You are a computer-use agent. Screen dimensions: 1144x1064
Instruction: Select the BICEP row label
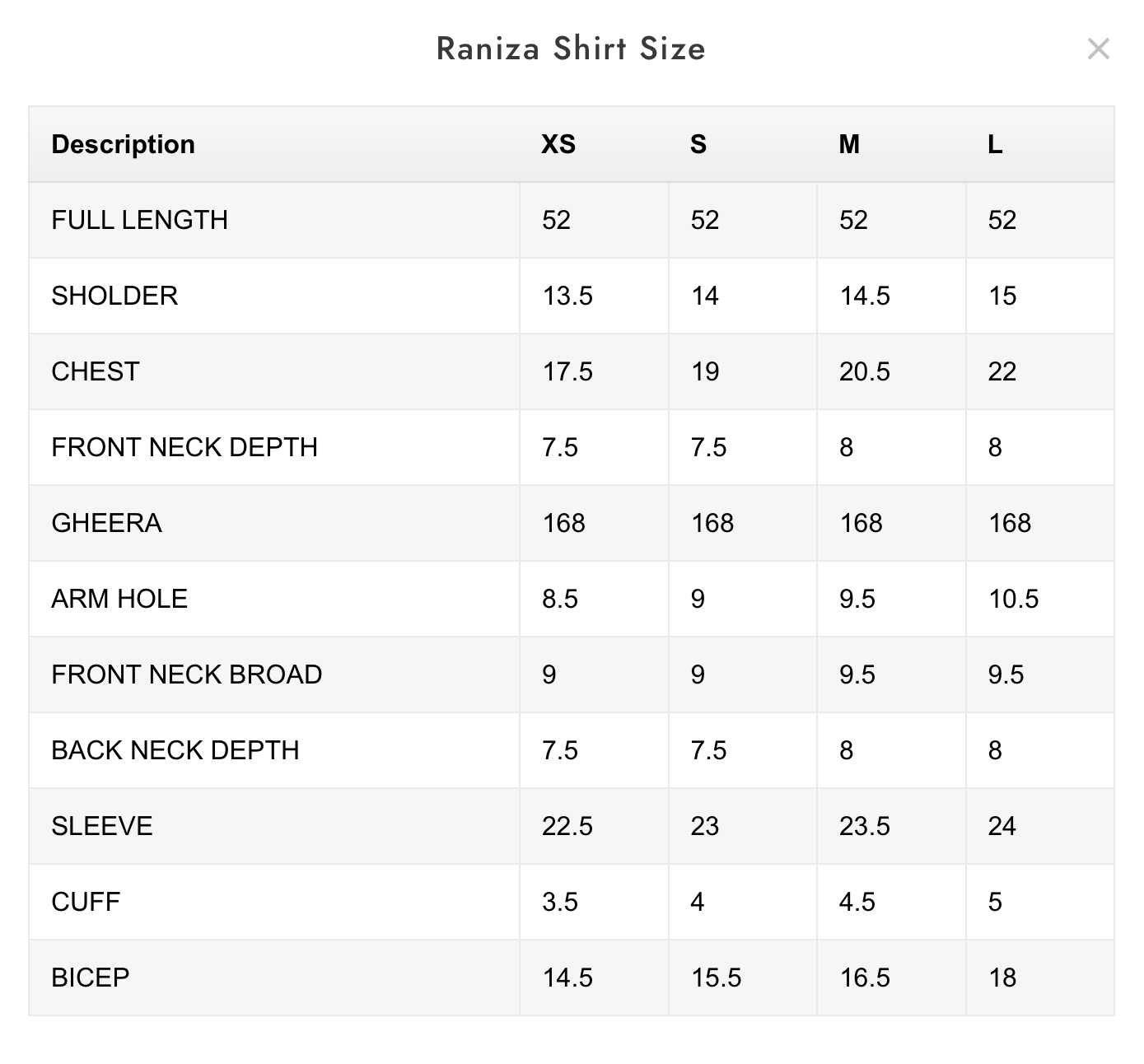coord(91,978)
